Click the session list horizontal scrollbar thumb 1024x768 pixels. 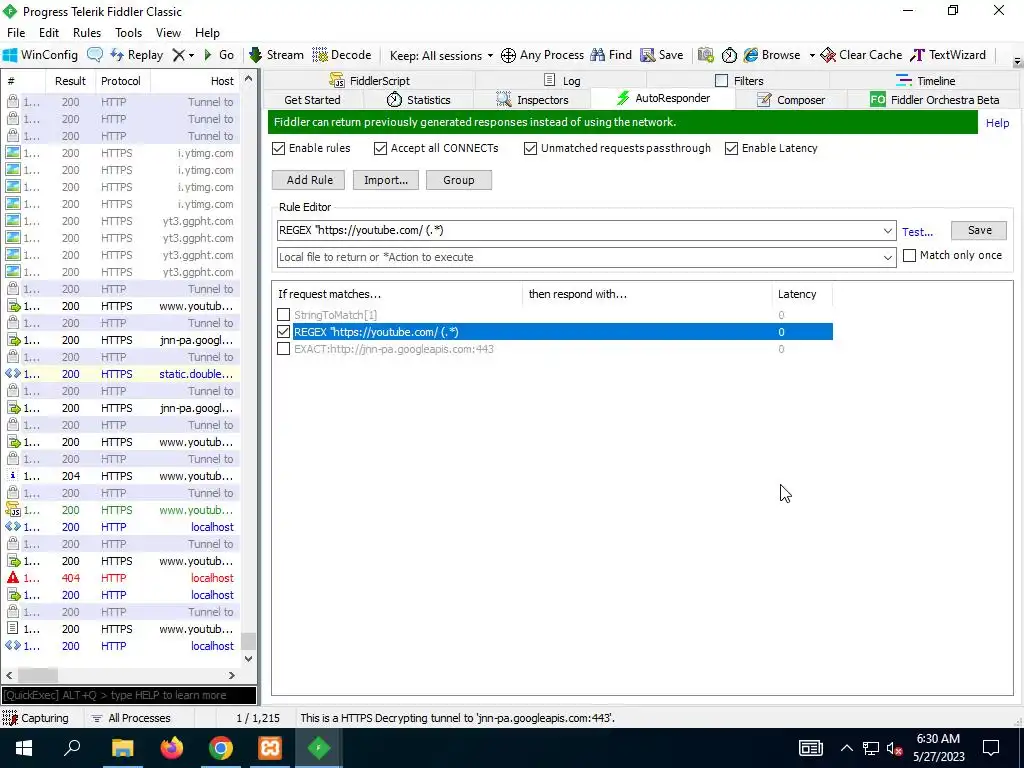(x=38, y=675)
